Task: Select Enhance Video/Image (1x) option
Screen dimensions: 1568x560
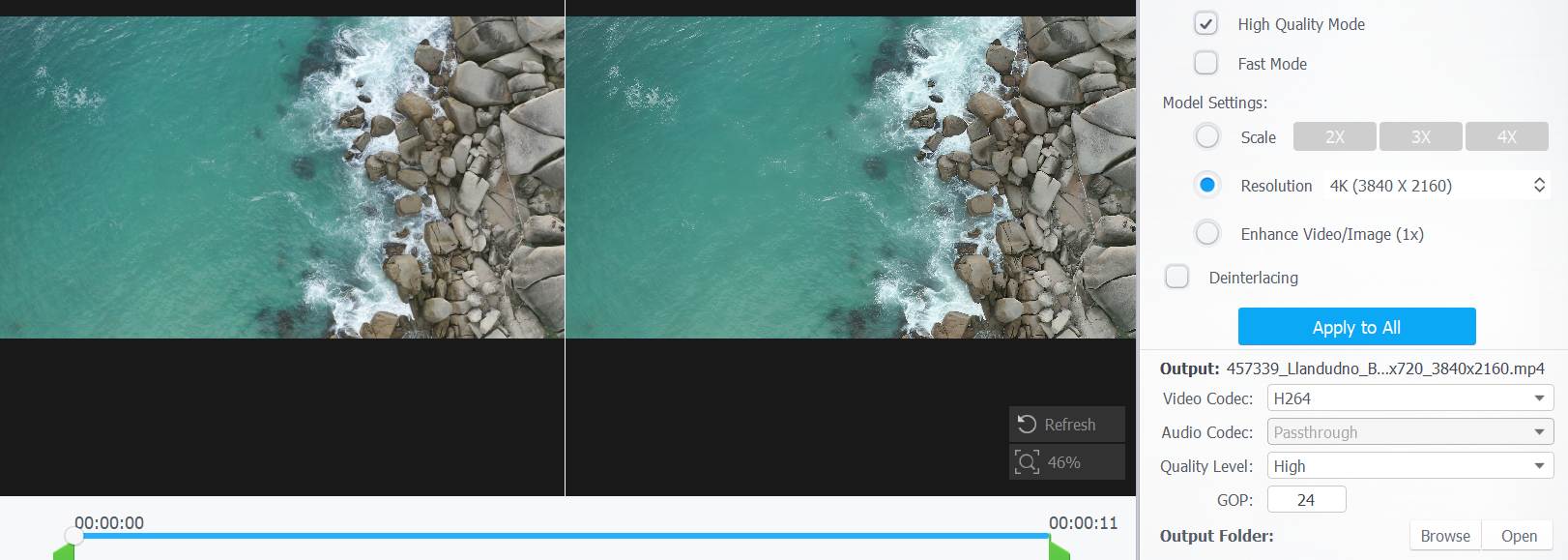Action: [1207, 233]
